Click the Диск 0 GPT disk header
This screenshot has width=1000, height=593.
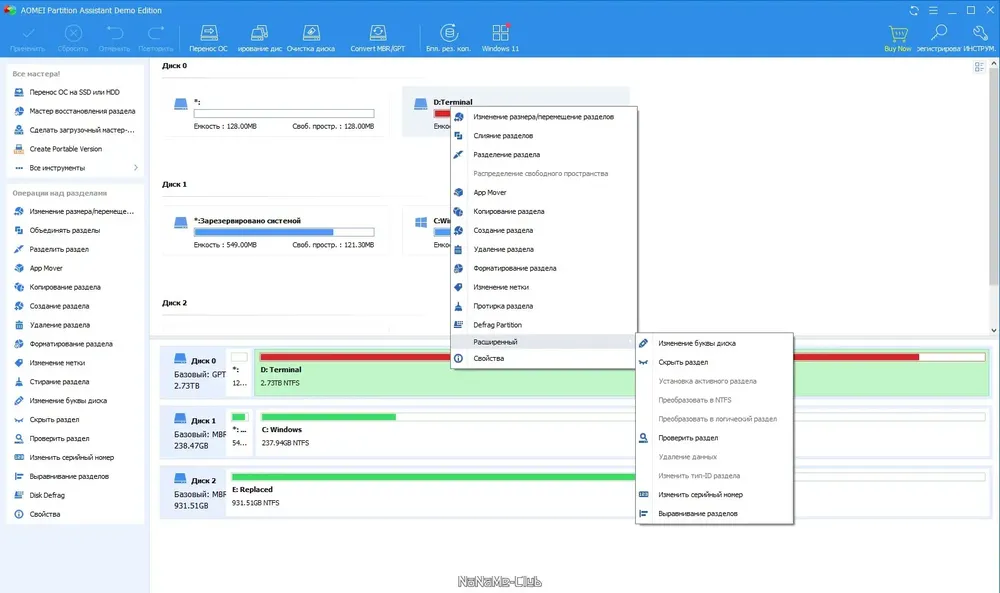[x=195, y=372]
